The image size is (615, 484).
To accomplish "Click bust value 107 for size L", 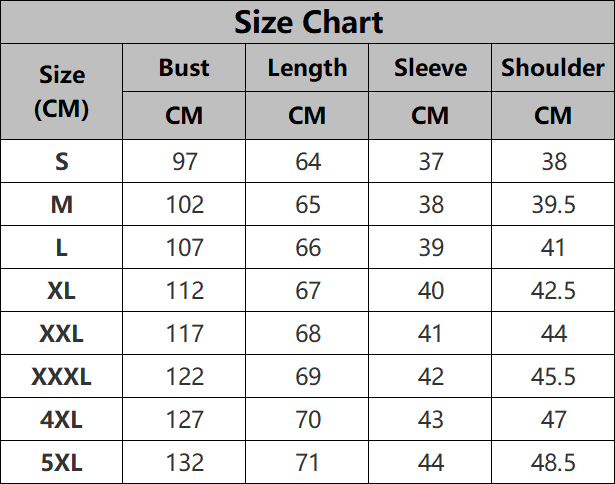I will pyautogui.click(x=184, y=247).
